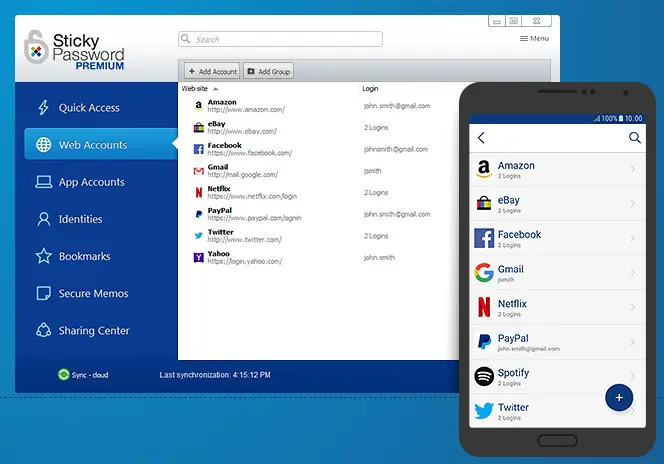This screenshot has height=464, width=664.
Task: Select Web Accounts in the sidebar
Action: (x=101, y=144)
